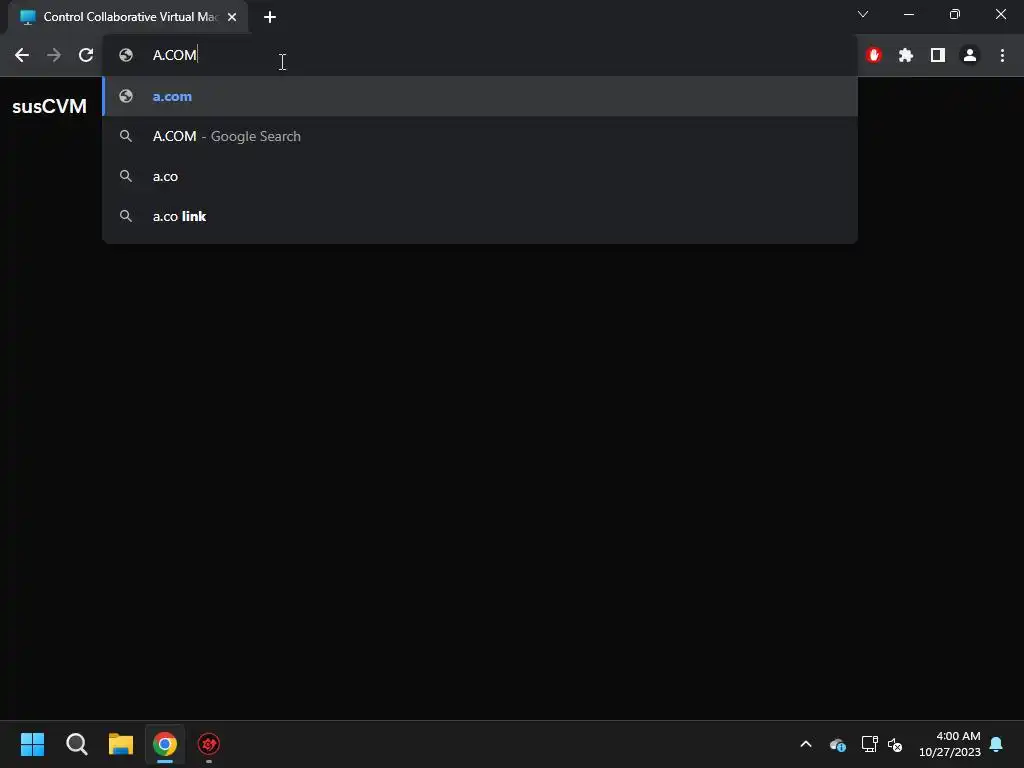Image resolution: width=1024 pixels, height=768 pixels.
Task: Click the address bar containing A.COM
Action: [480, 56]
